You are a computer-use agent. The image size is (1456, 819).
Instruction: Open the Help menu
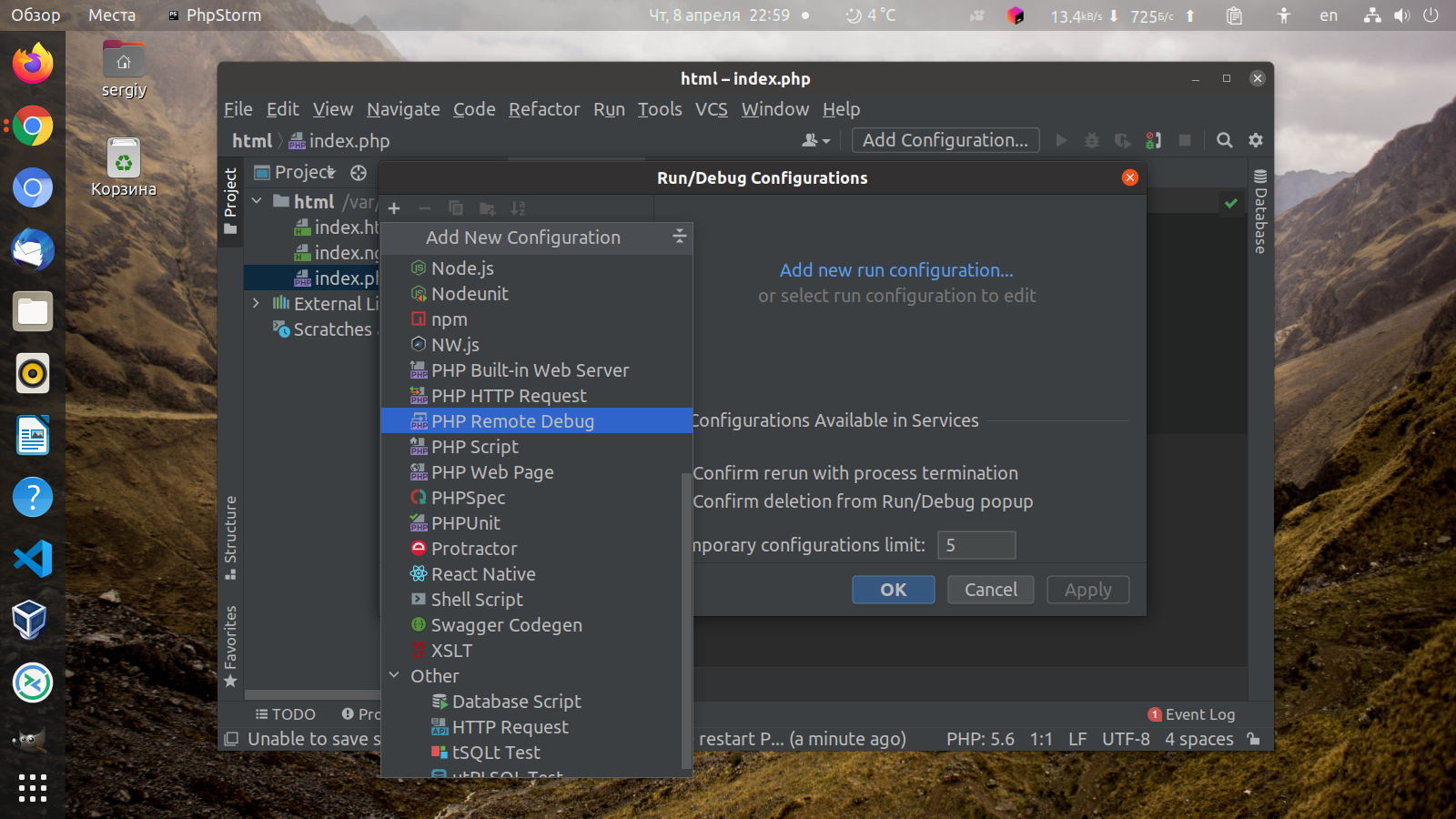[x=841, y=109]
